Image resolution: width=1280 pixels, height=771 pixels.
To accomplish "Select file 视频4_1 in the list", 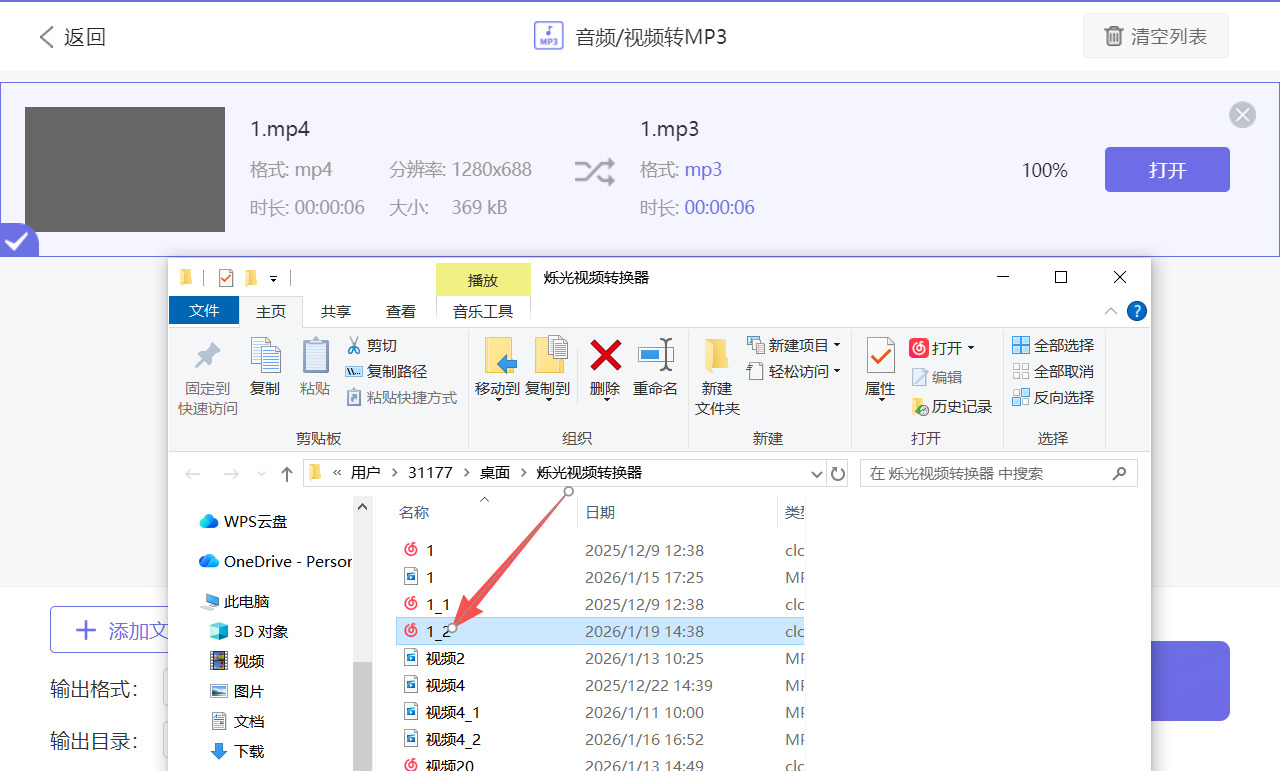I will 600,712.
